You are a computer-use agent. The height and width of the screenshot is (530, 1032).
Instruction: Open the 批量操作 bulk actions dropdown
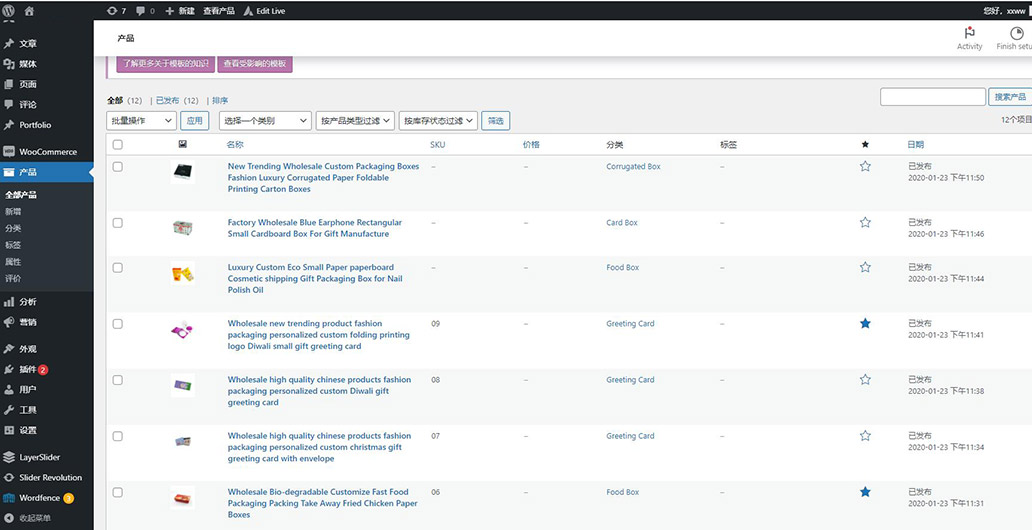(141, 121)
